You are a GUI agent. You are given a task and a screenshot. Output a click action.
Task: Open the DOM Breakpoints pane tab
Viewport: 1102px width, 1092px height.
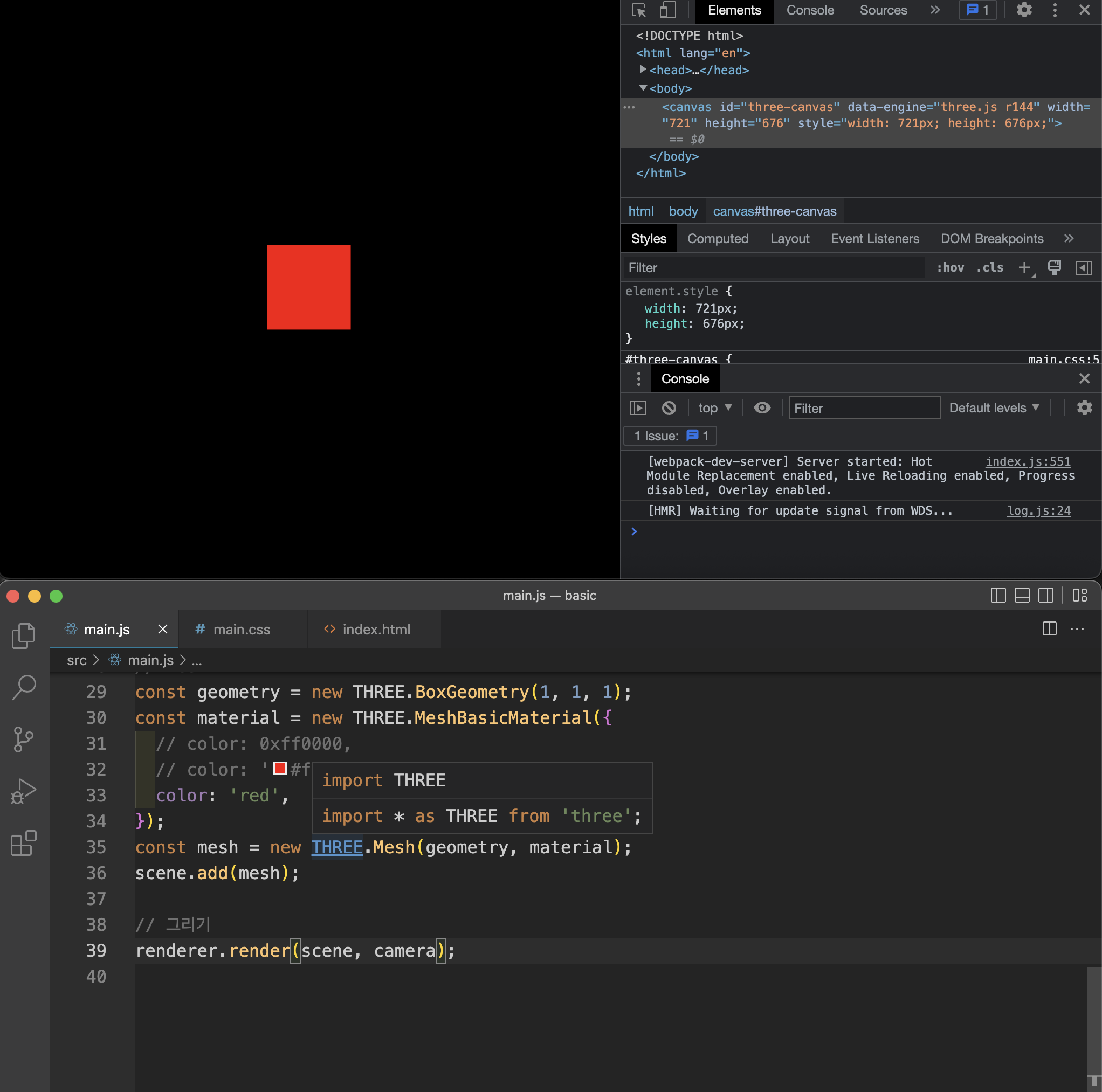click(x=992, y=238)
